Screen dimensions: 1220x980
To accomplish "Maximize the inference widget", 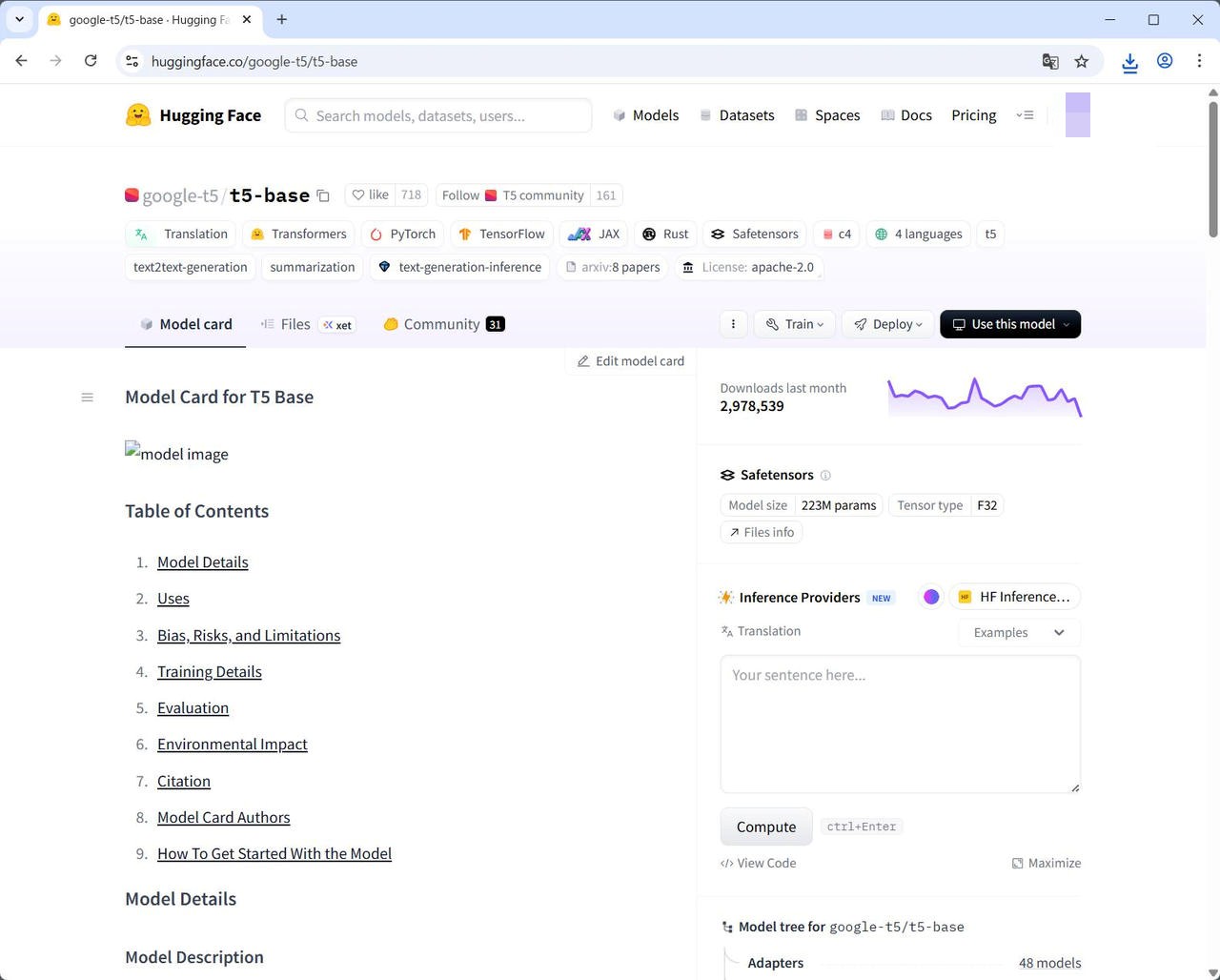I will (1047, 863).
